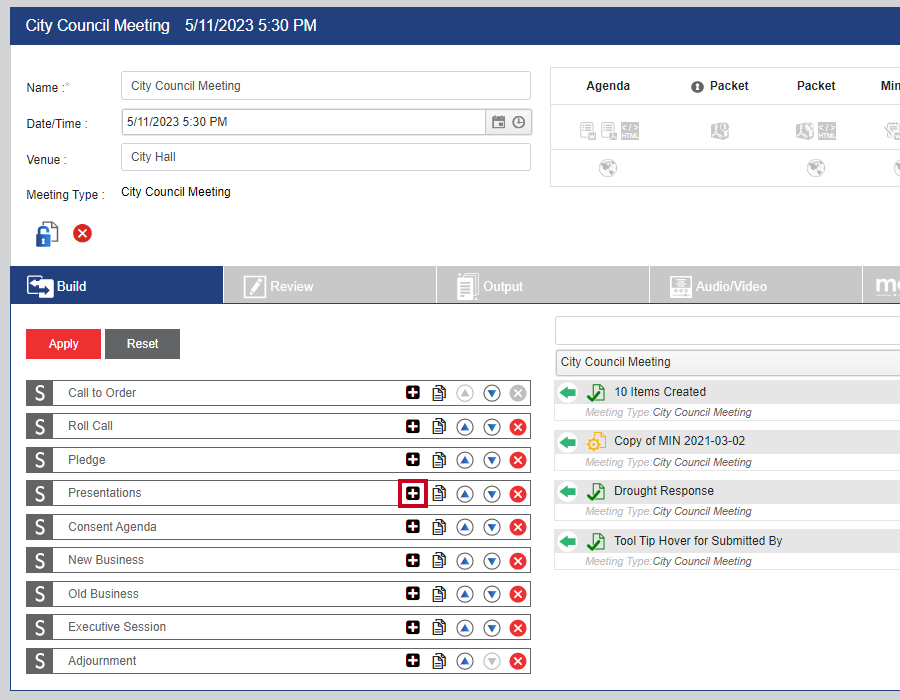The image size is (900, 700).
Task: Publish Agenda globe icon
Action: pos(608,168)
